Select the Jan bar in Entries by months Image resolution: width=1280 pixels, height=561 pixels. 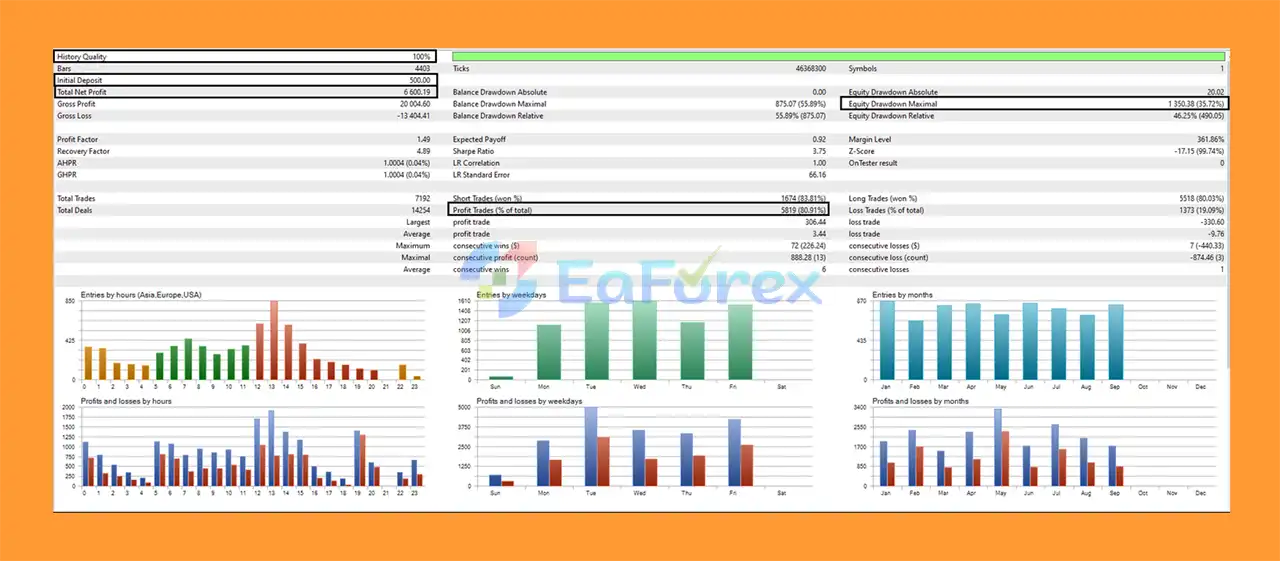[x=887, y=340]
